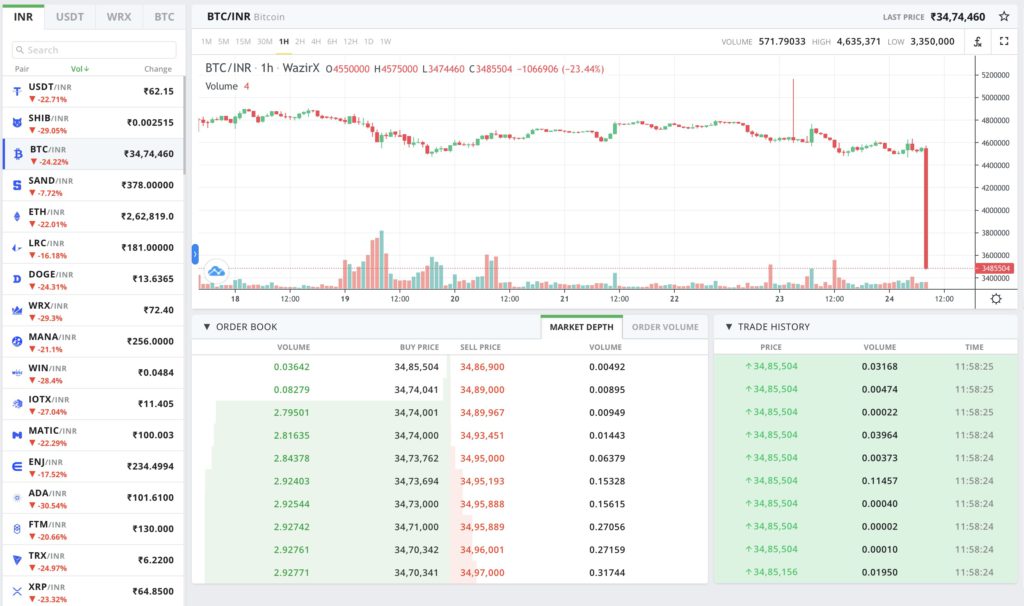The height and width of the screenshot is (606, 1024).
Task: Click buy price 34,85,504 in order book
Action: (417, 367)
